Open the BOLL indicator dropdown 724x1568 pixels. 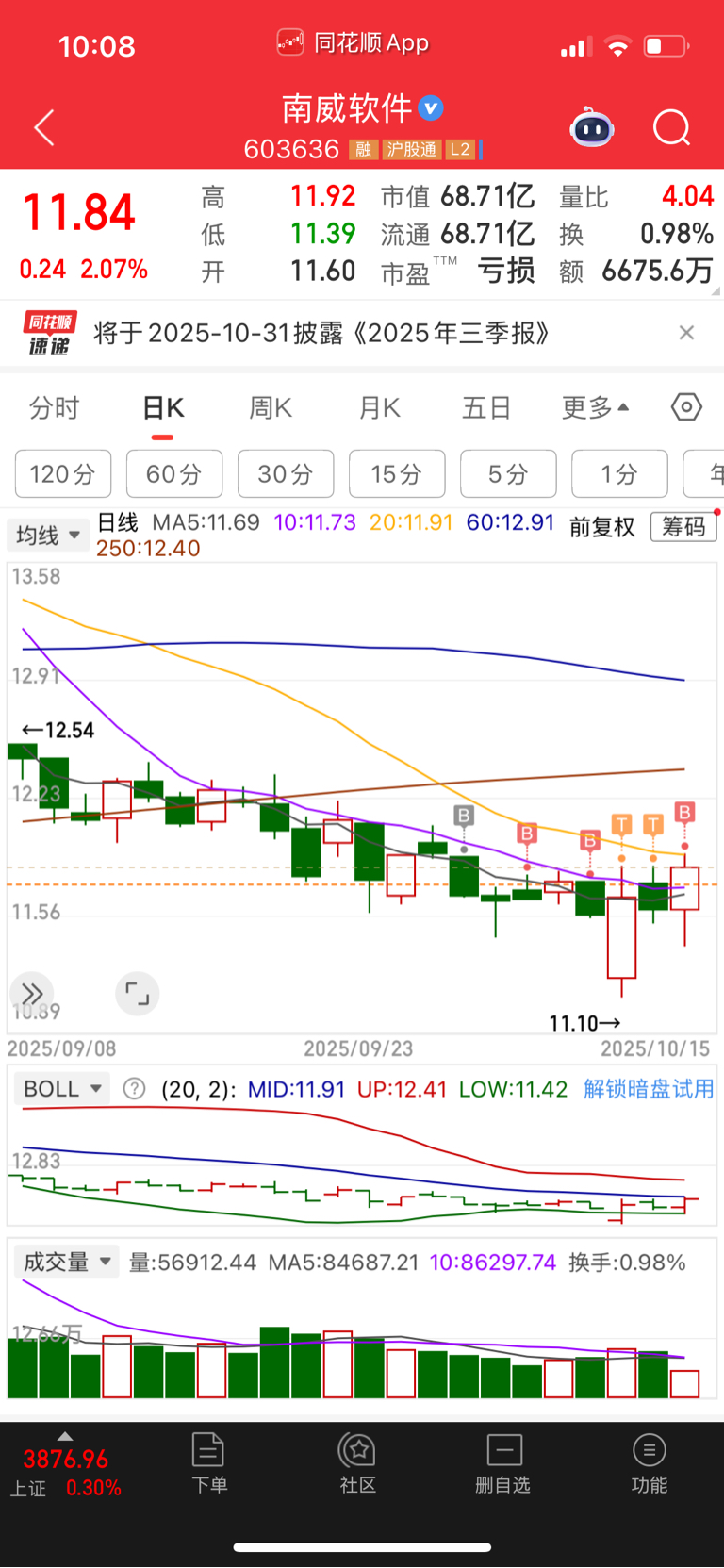point(62,1089)
